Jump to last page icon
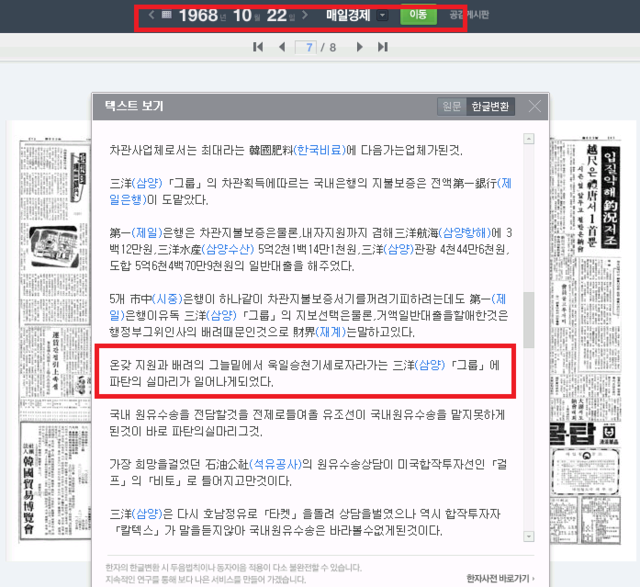The height and width of the screenshot is (587, 640). click(383, 47)
